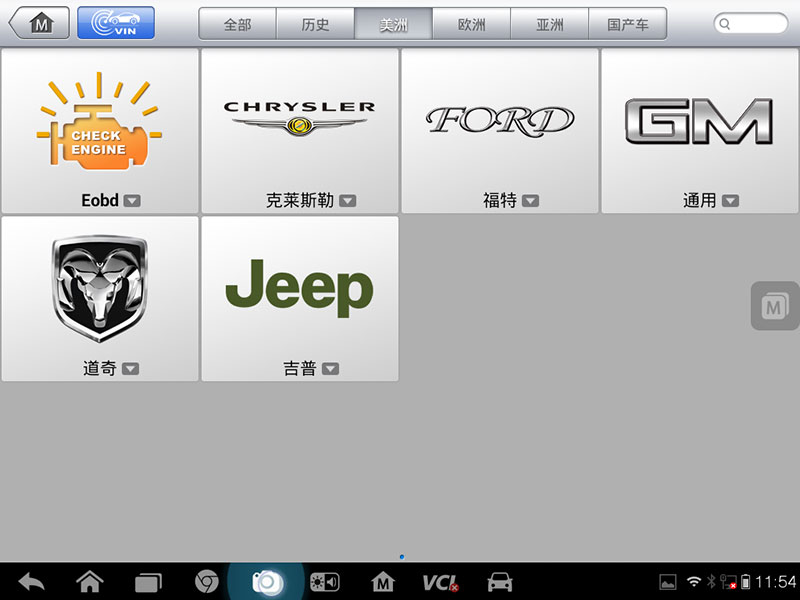Click the 克莱斯勒 label

point(300,200)
